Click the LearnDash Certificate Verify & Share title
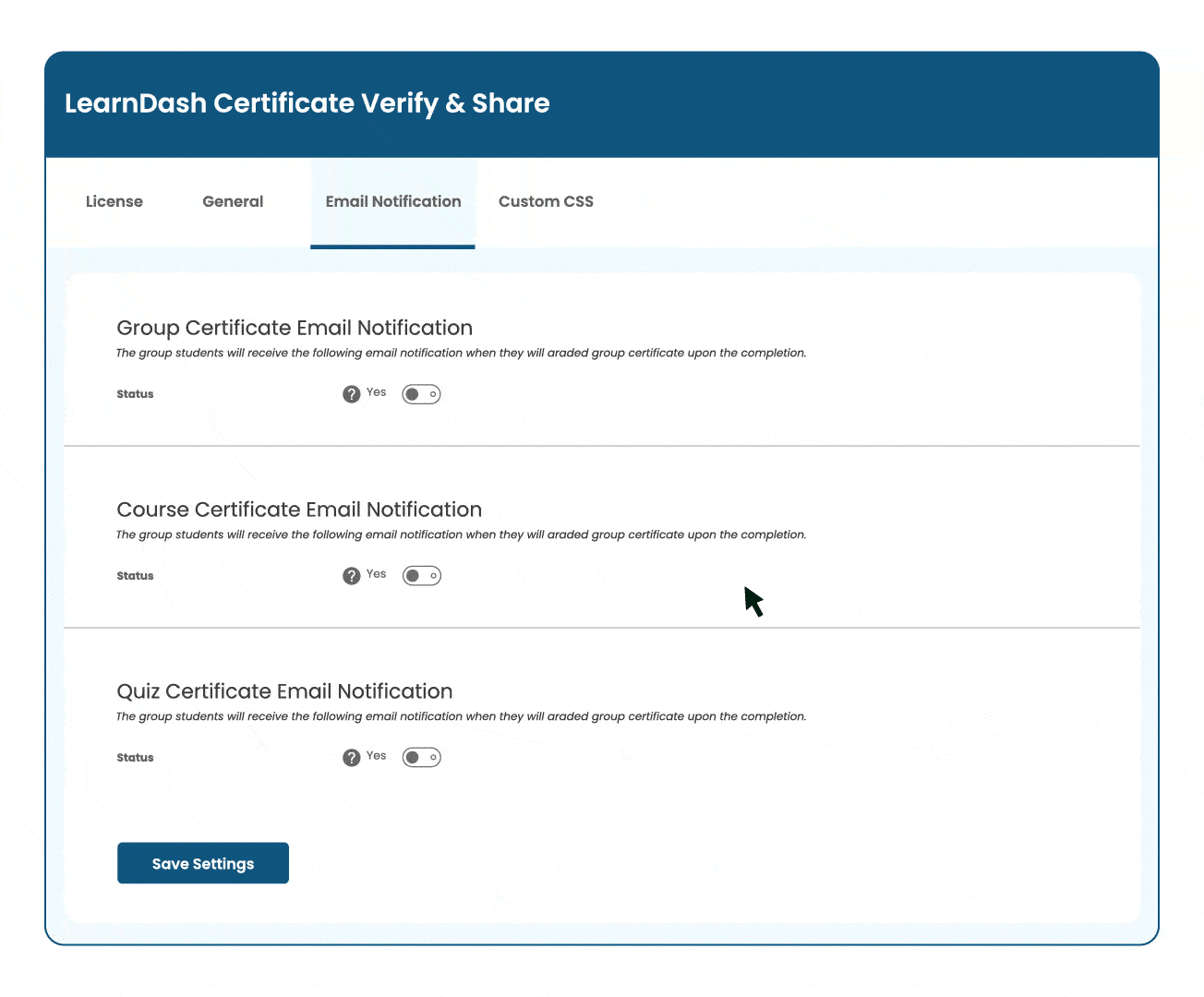 [307, 103]
